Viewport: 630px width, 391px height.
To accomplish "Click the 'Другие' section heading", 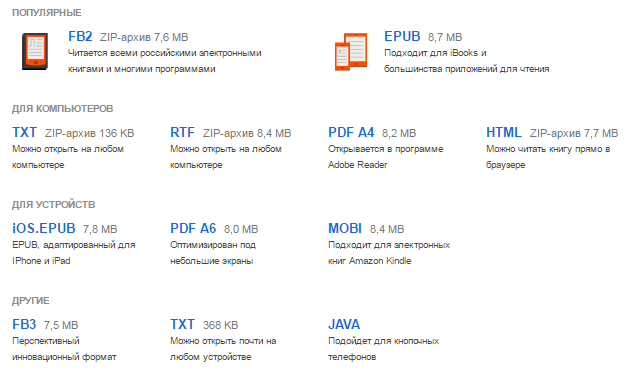I will click(x=31, y=301).
